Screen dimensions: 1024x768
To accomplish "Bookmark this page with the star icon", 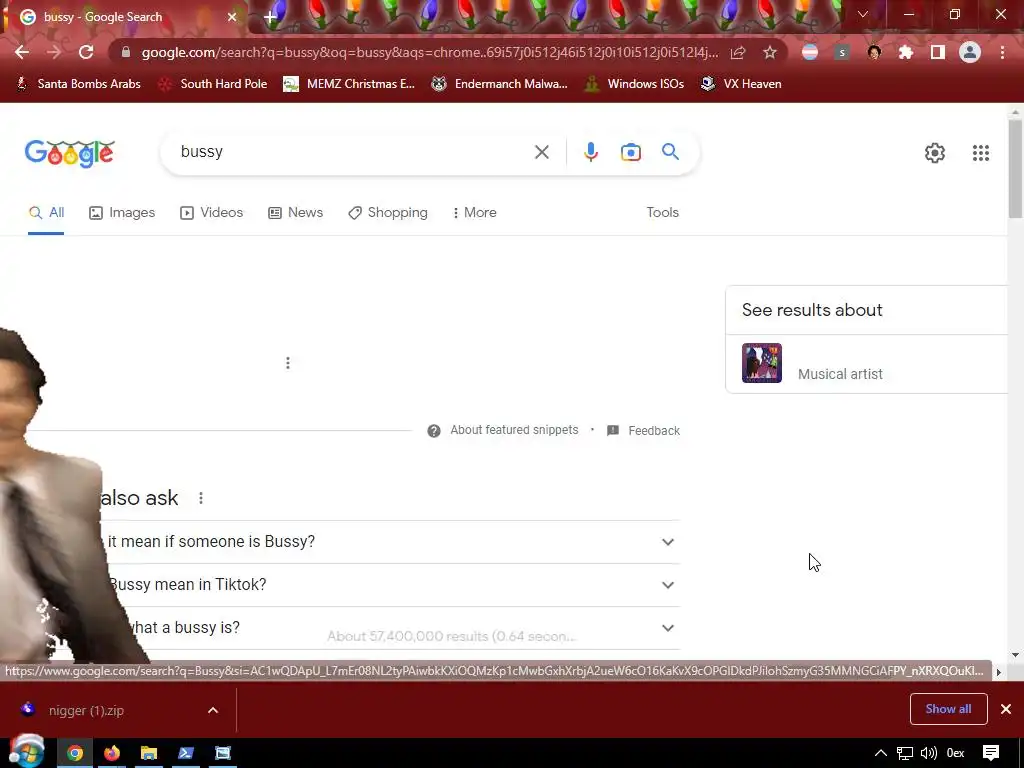I will coord(770,52).
